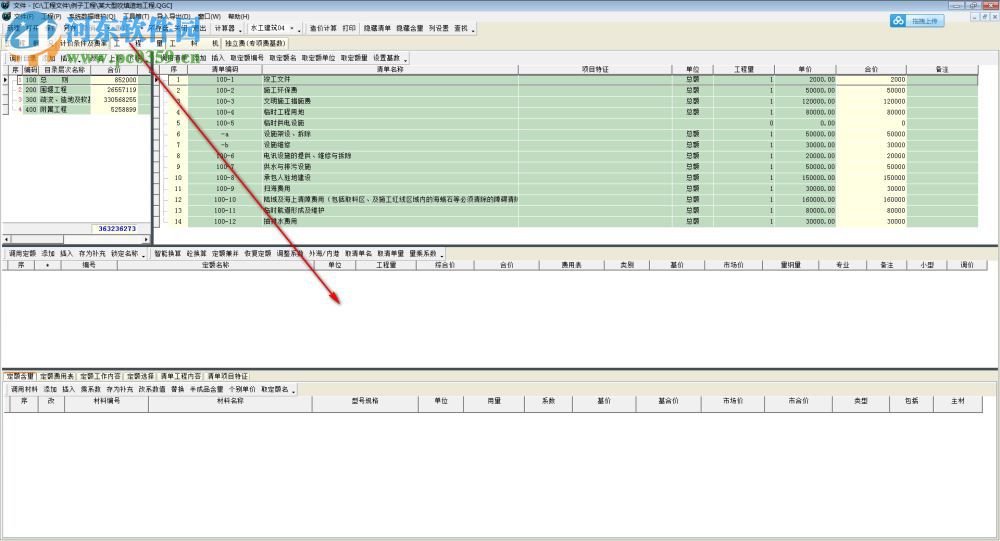The height and width of the screenshot is (541, 1000).
Task: Select the cell 100-12 in the list
Action: 224,221
